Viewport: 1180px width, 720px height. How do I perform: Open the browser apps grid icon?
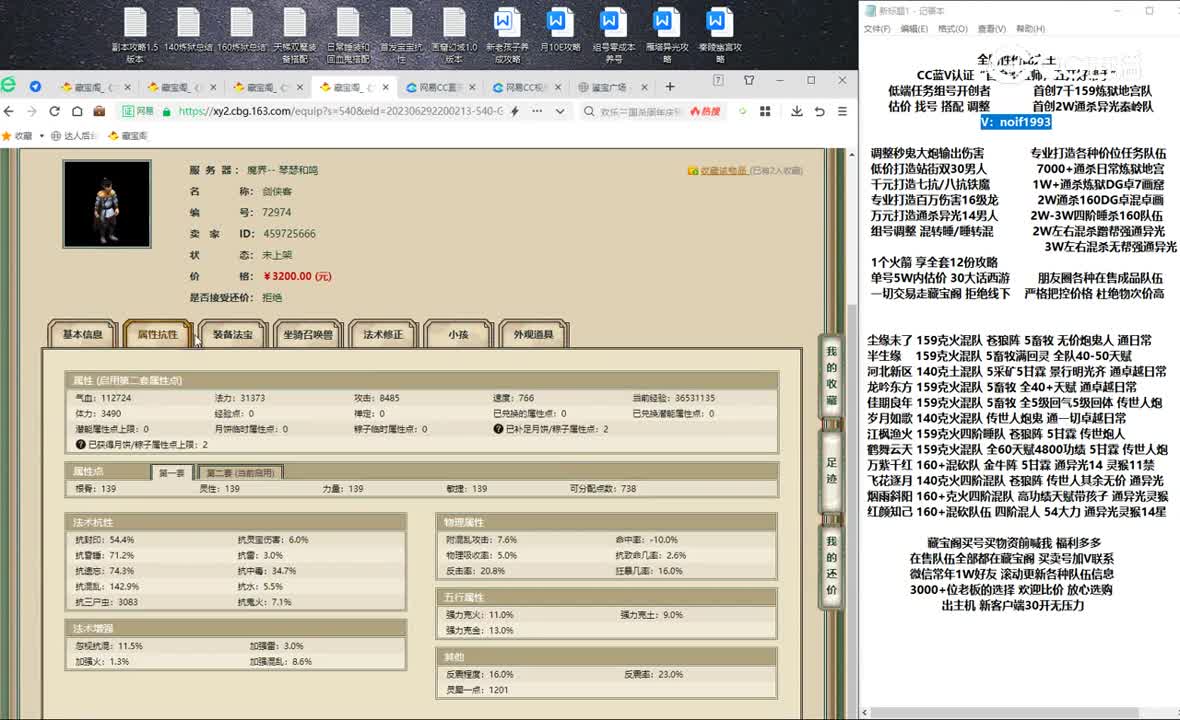765,111
